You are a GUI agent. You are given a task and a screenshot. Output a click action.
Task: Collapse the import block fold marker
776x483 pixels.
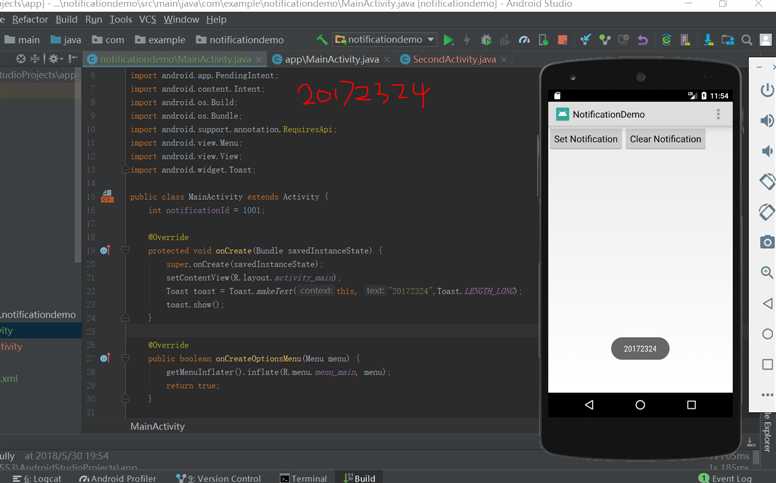(x=126, y=170)
